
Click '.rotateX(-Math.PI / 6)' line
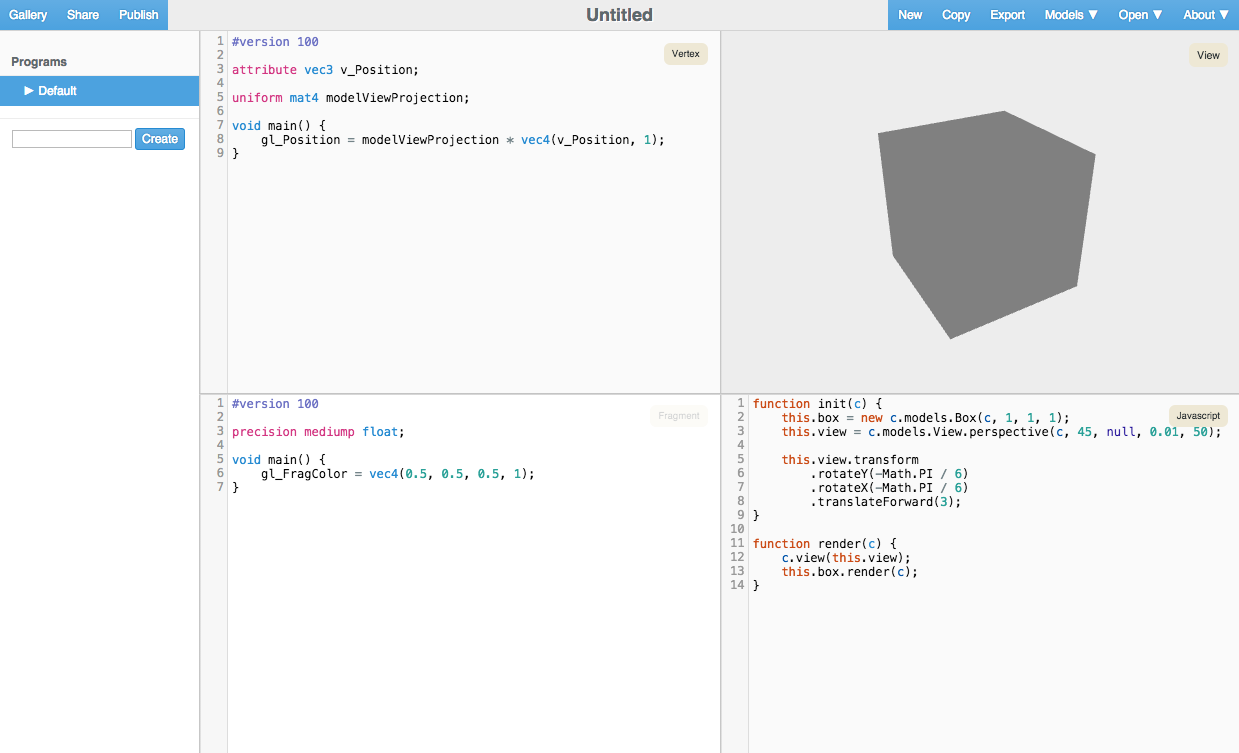[889, 488]
